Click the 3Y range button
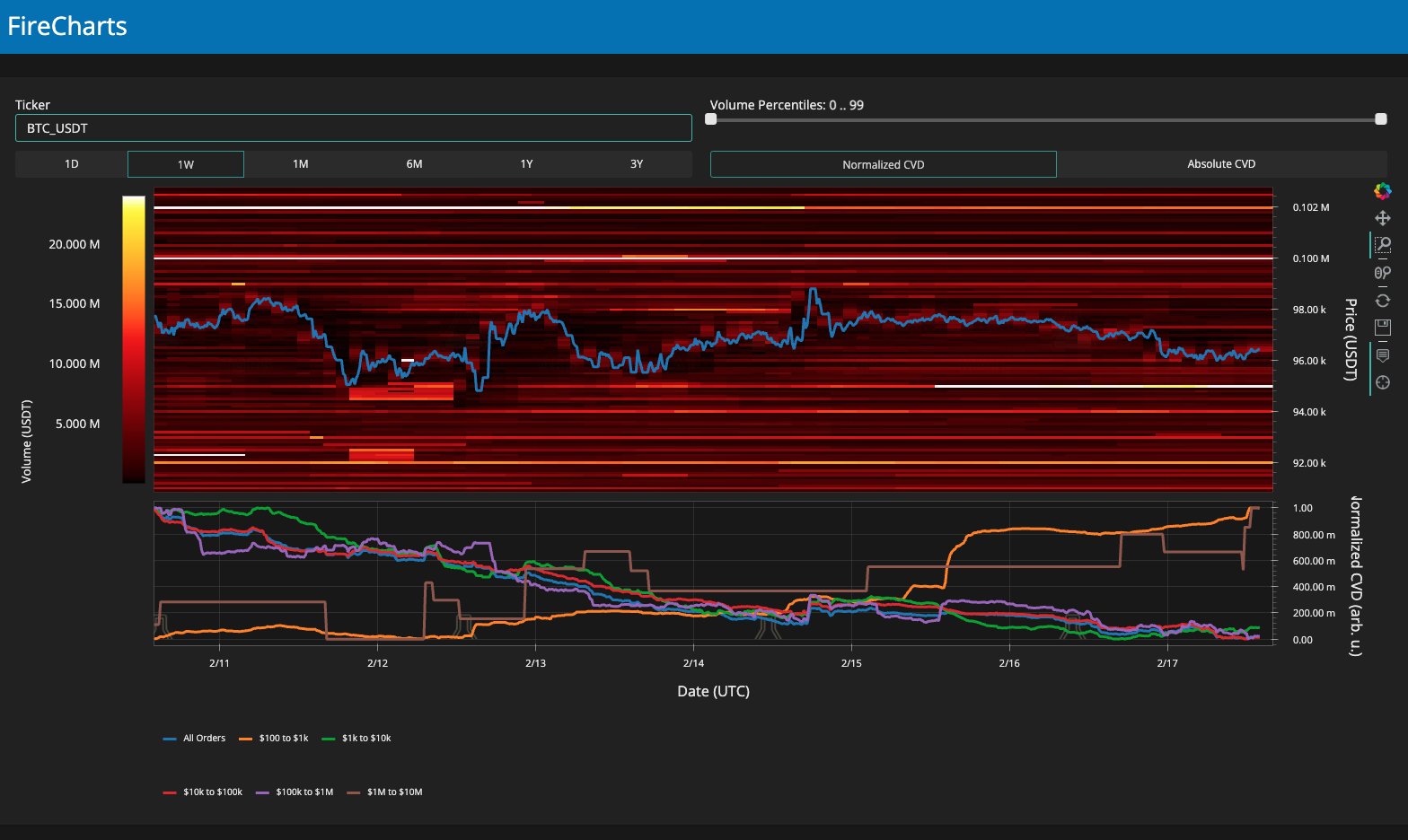The width and height of the screenshot is (1408, 840). (x=636, y=164)
